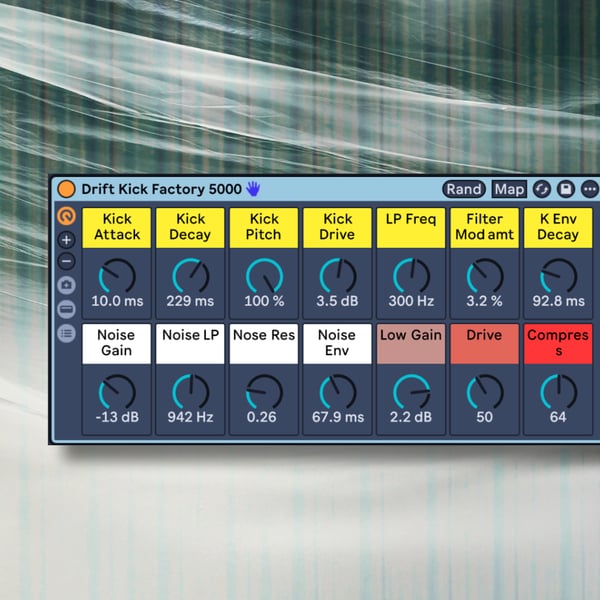Select the white Noise Env label
600x600 pixels.
click(x=337, y=344)
